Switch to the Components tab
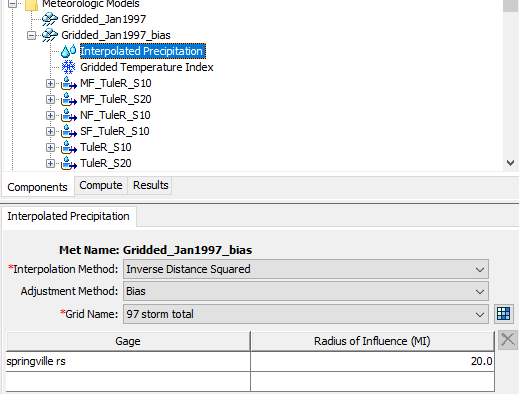 tap(37, 187)
